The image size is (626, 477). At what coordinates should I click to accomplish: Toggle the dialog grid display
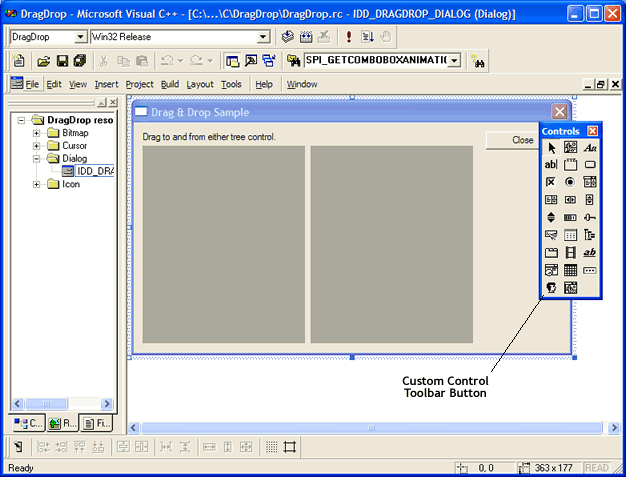pos(272,447)
